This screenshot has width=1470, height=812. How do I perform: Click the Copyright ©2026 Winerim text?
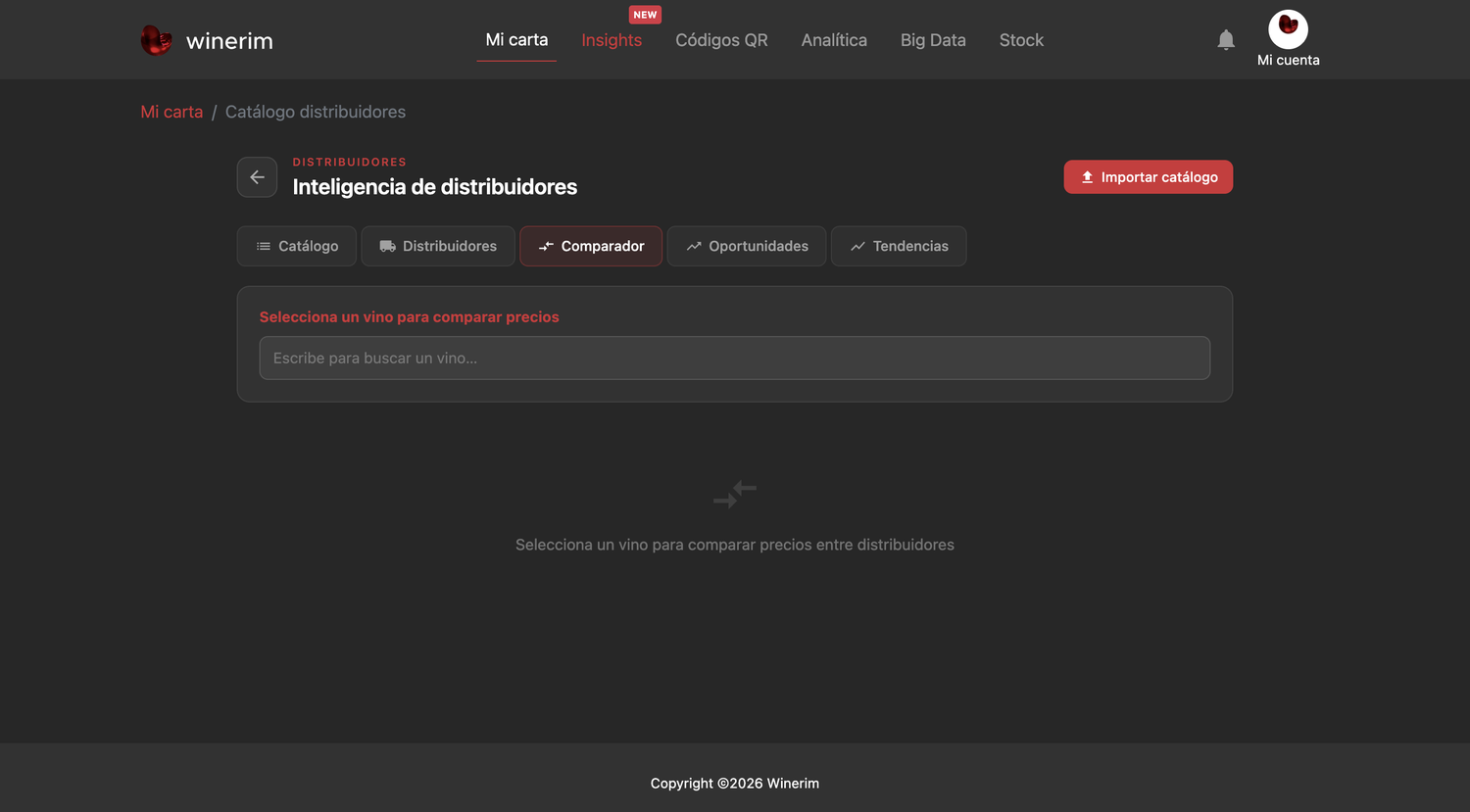coord(735,784)
